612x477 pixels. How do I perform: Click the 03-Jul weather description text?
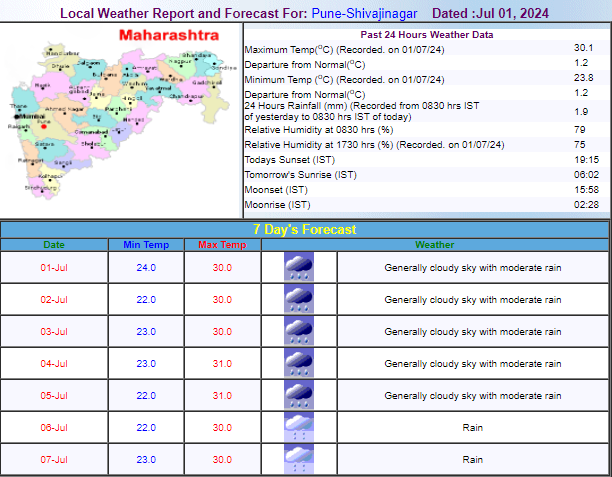tap(473, 332)
